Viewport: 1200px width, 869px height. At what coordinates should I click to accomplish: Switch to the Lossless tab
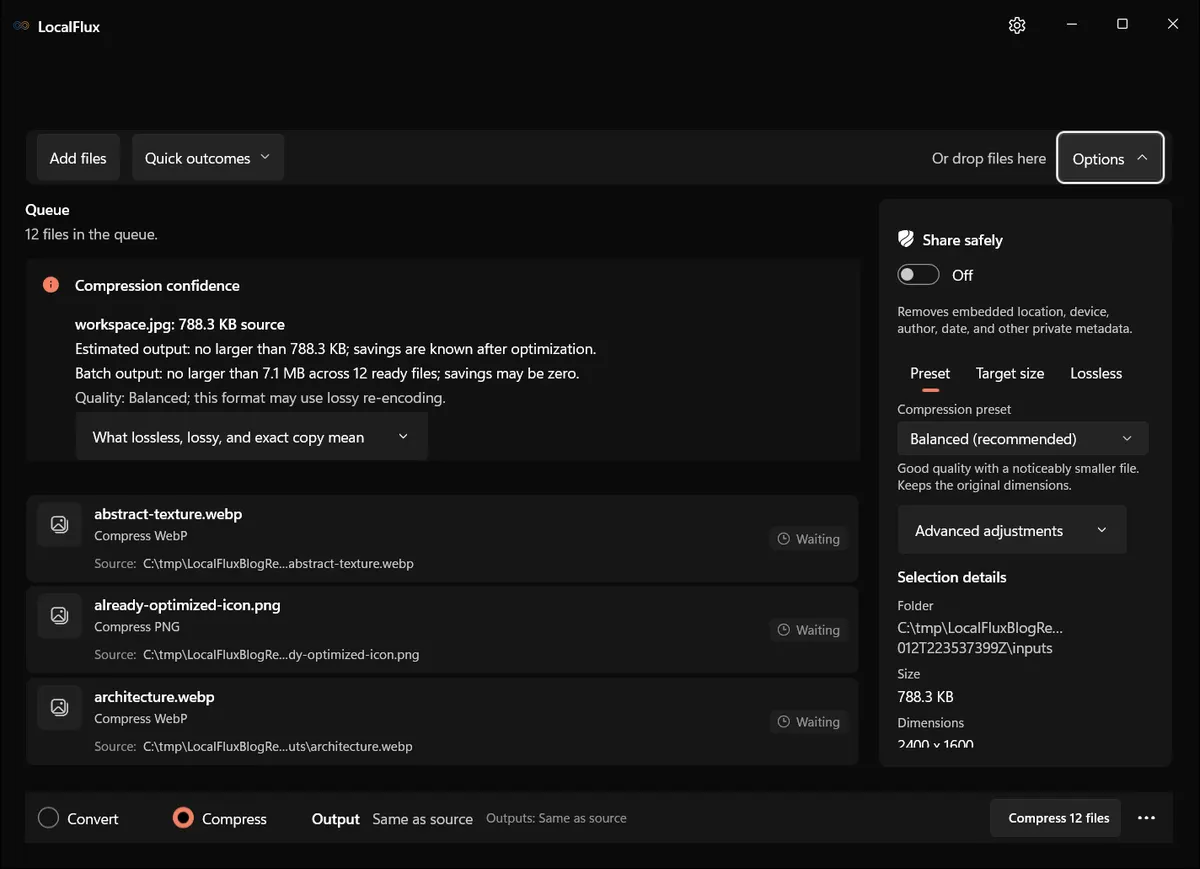pyautogui.click(x=1096, y=373)
